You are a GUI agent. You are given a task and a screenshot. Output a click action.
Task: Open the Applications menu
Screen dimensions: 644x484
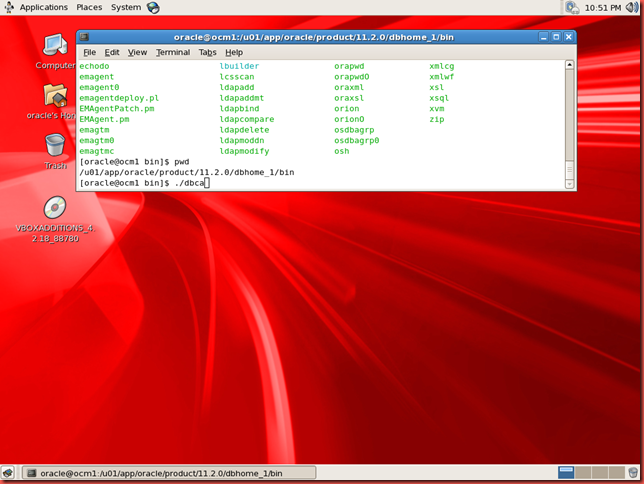click(44, 7)
